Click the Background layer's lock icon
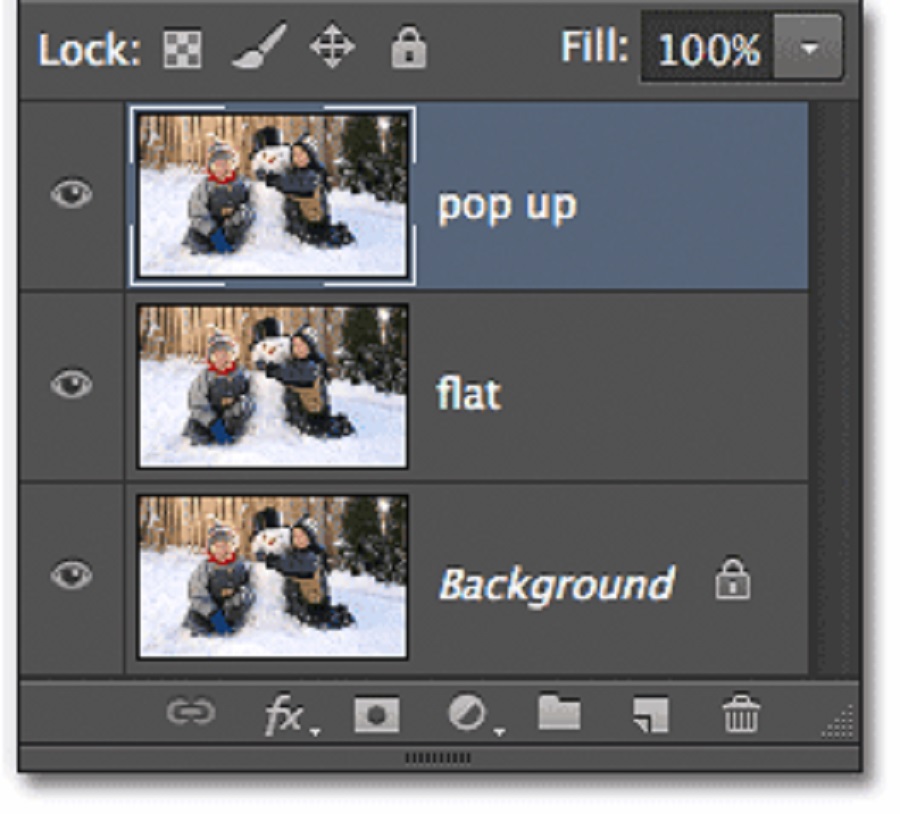Image resolution: width=900 pixels, height=814 pixels. coord(732,581)
